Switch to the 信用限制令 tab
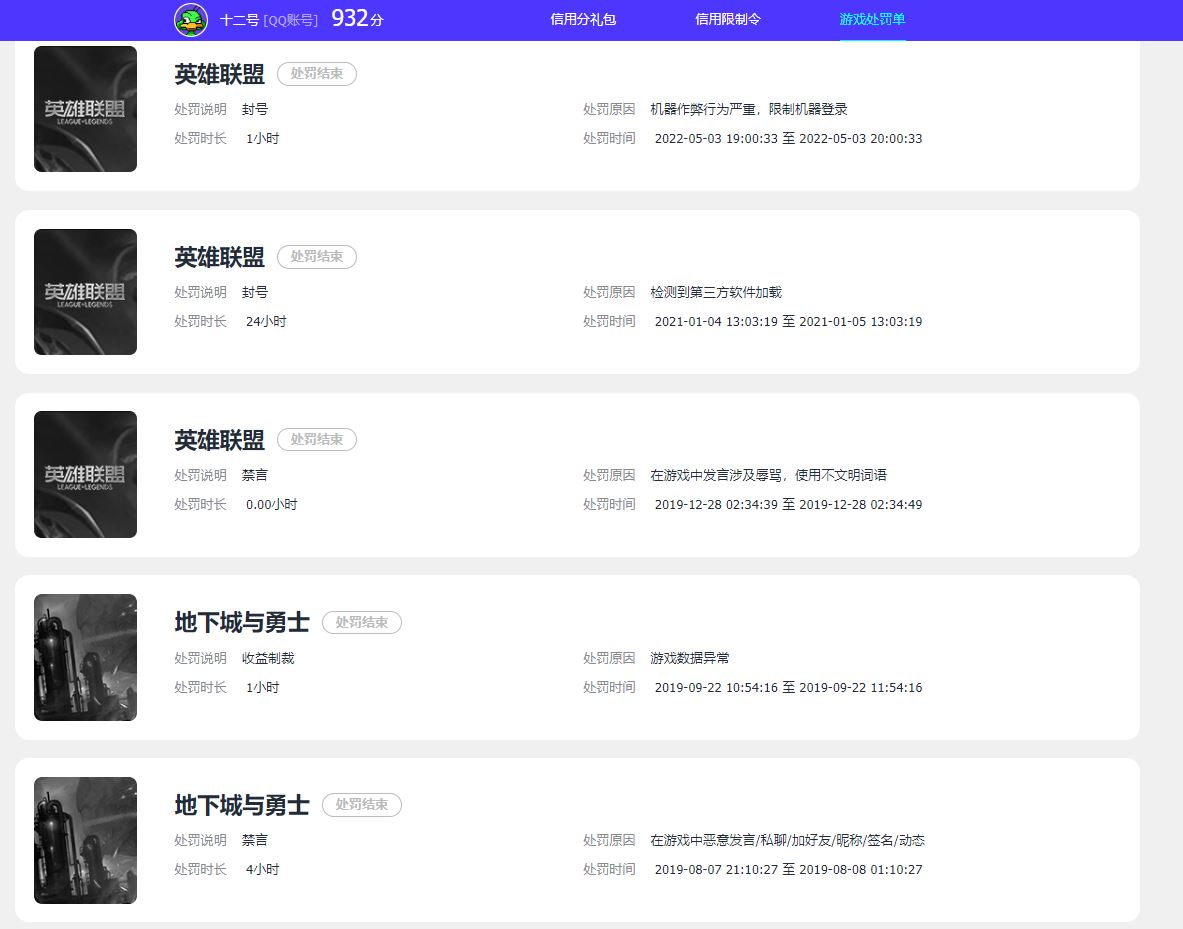Viewport: 1183px width, 929px height. [727, 19]
